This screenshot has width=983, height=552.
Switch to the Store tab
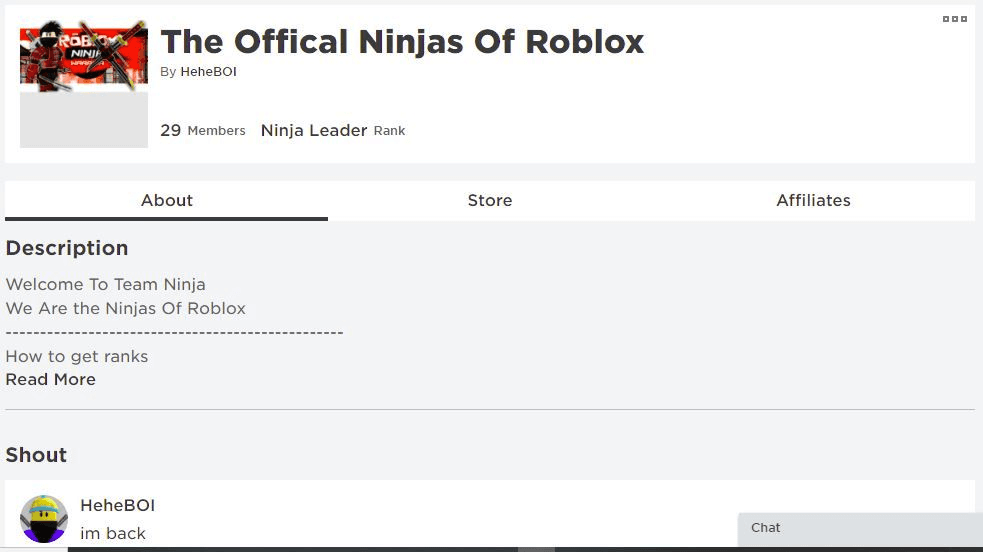490,200
